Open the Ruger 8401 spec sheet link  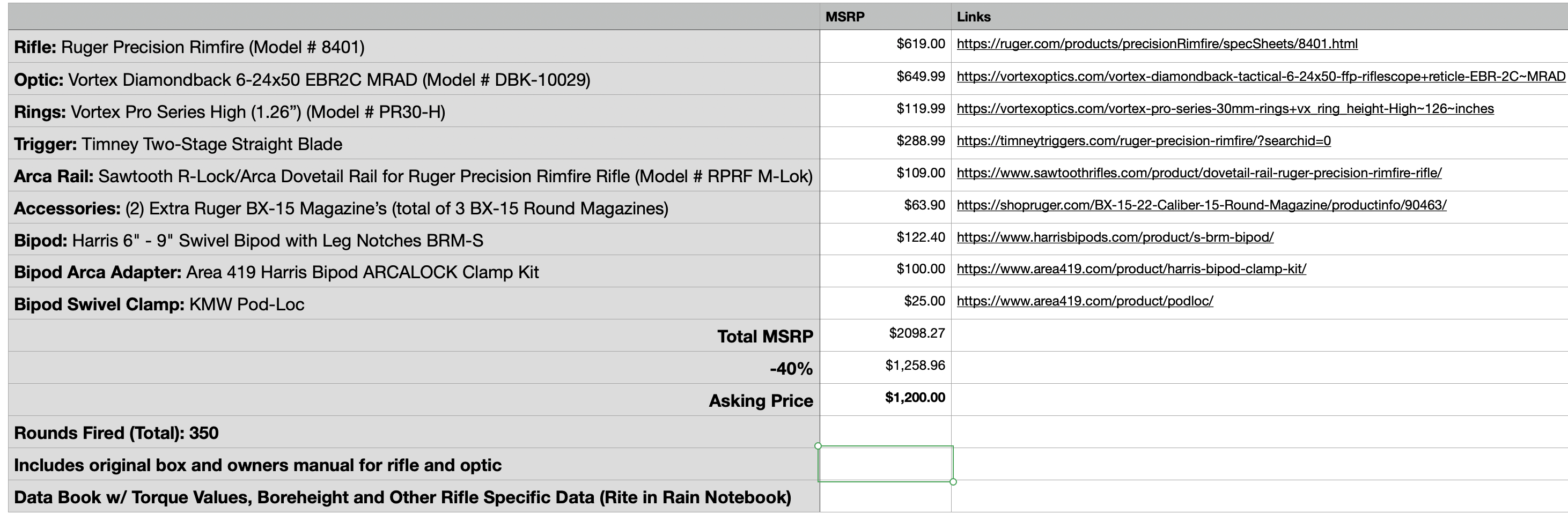pyautogui.click(x=1157, y=44)
